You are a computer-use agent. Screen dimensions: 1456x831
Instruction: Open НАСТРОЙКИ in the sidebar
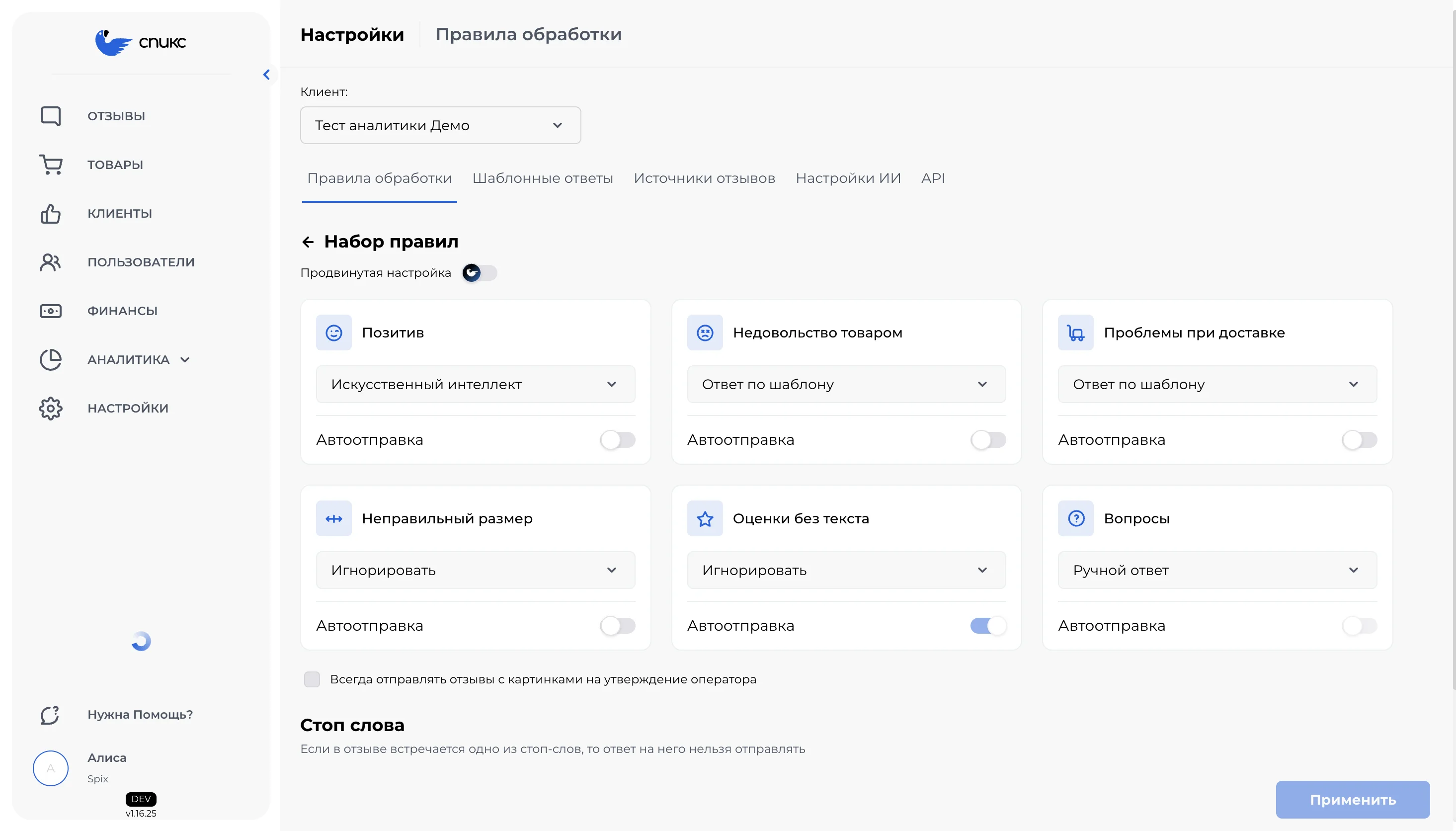coord(128,408)
